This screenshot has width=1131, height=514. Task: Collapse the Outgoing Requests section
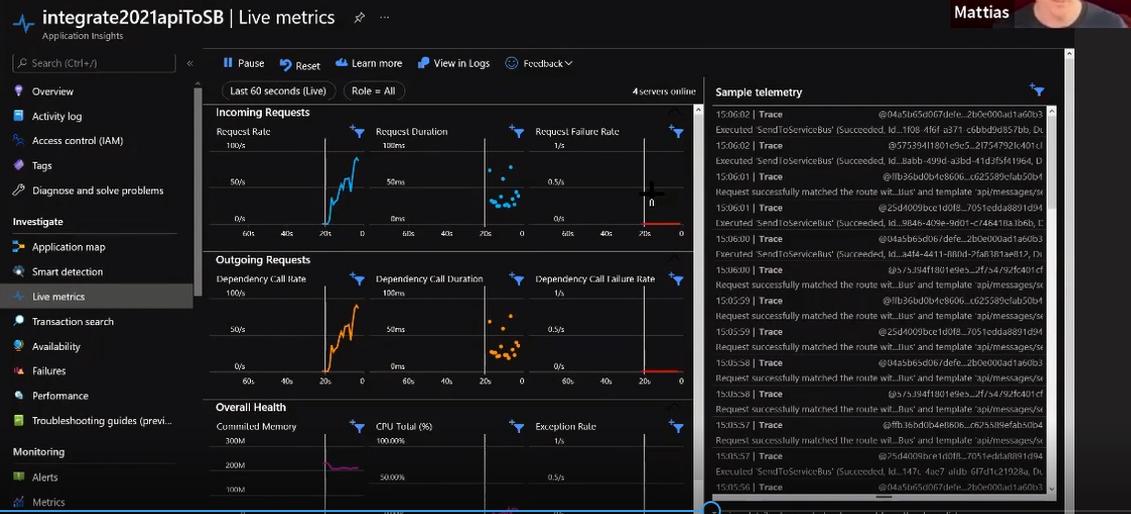(x=674, y=259)
